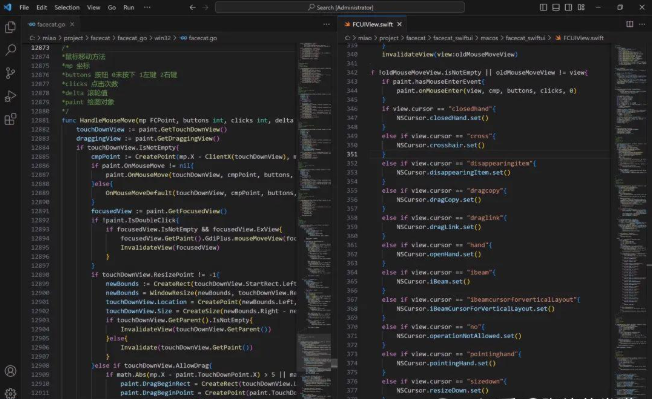
Task: Click miao in right breadcrumb
Action: 365,38
